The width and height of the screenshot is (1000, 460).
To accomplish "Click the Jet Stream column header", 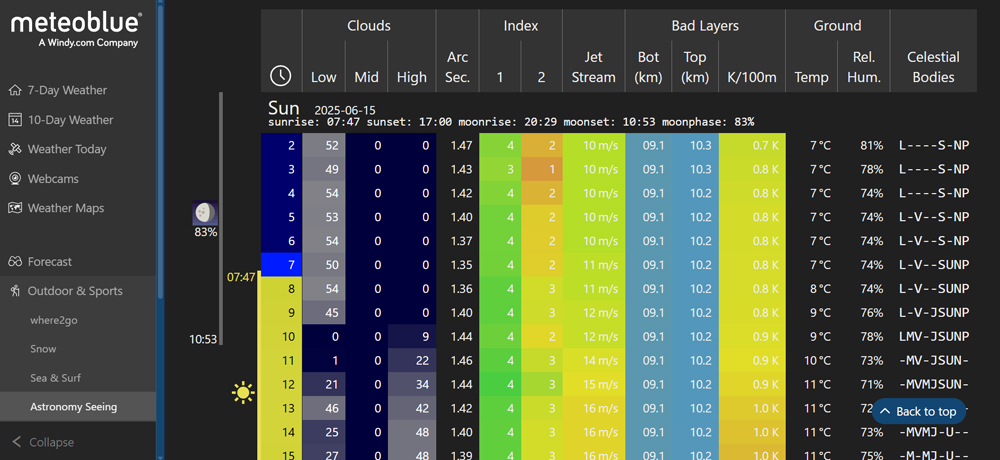I will click(594, 67).
